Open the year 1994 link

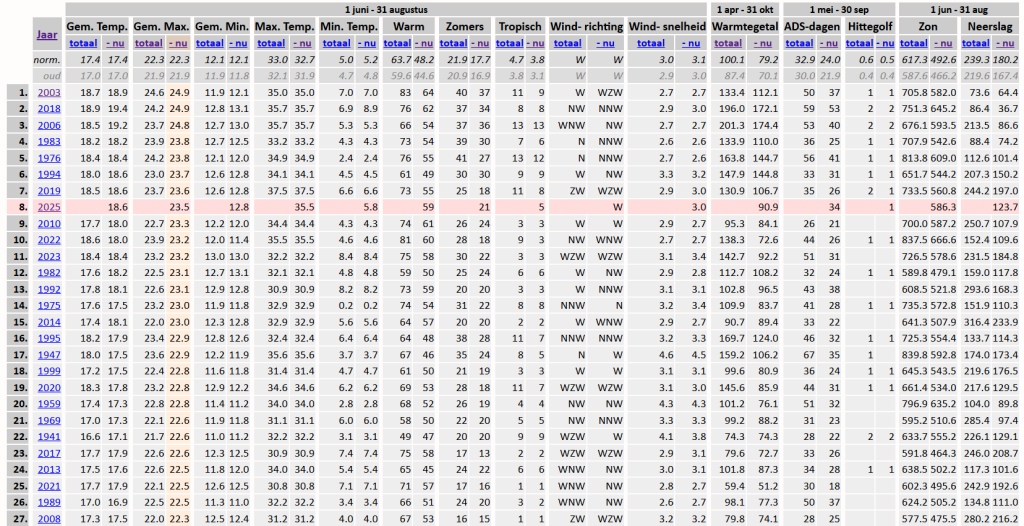[x=49, y=174]
